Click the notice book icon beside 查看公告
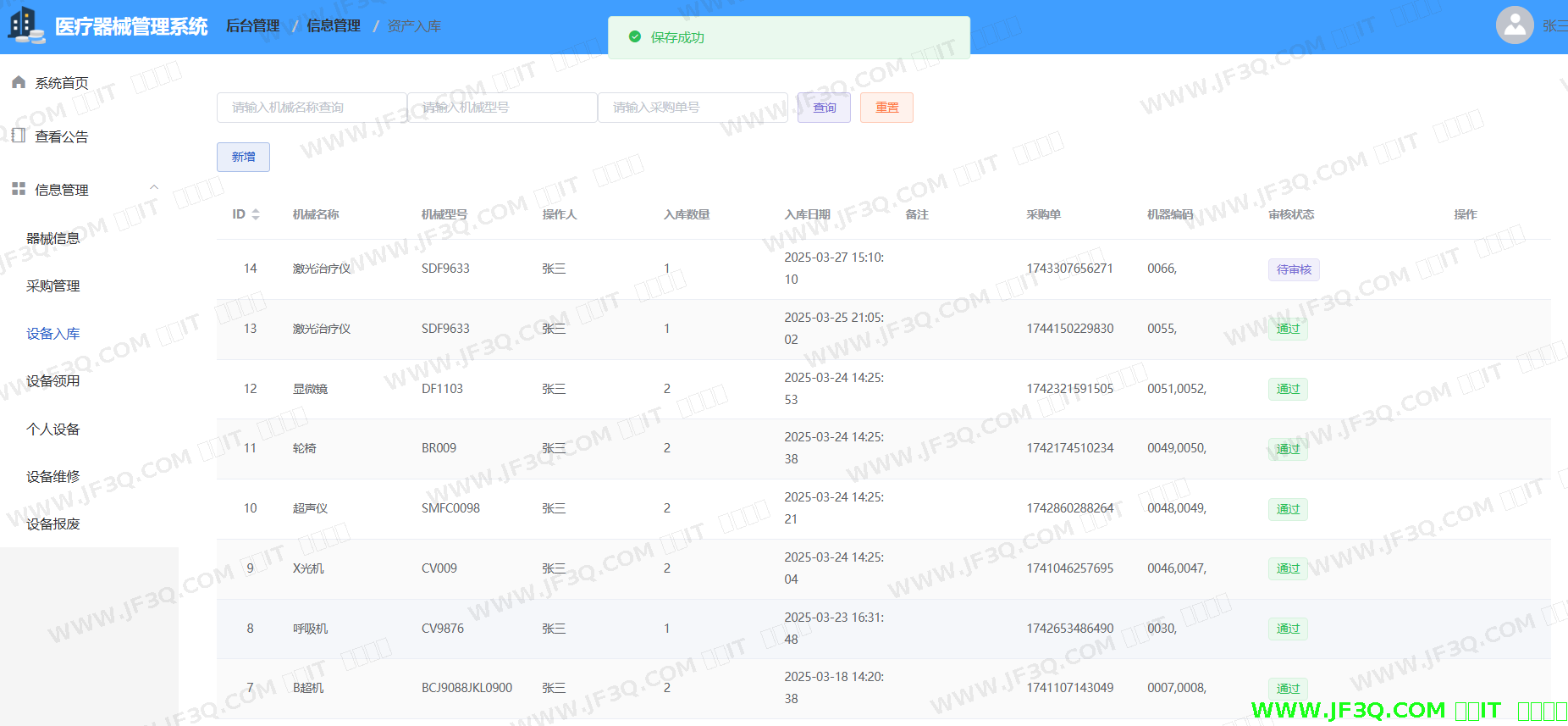This screenshot has height=726, width=1568. pyautogui.click(x=19, y=136)
